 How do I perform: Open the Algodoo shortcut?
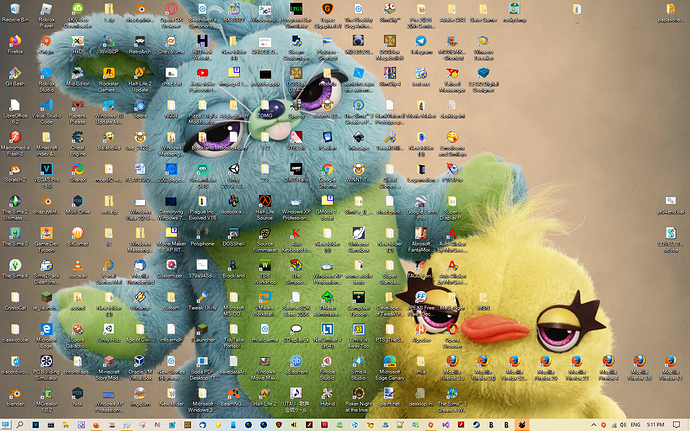[421, 334]
